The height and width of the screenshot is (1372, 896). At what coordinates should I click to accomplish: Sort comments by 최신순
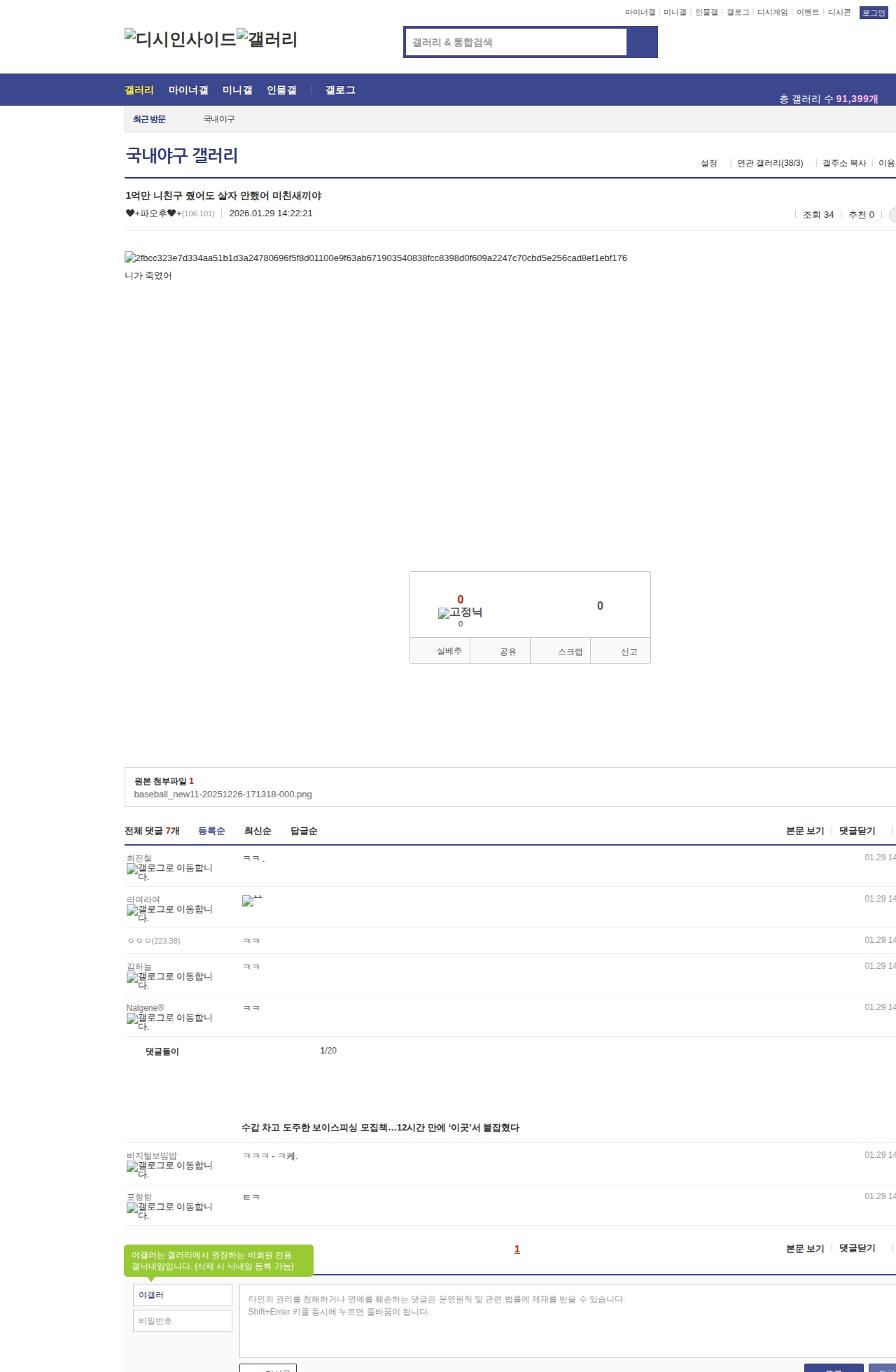pos(258,831)
